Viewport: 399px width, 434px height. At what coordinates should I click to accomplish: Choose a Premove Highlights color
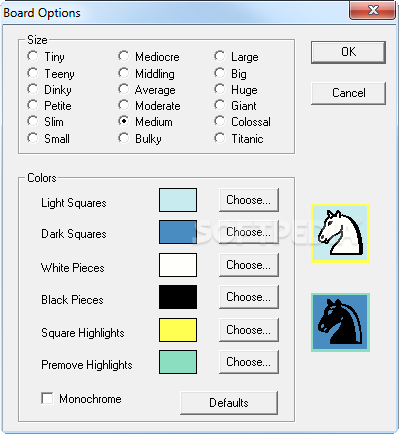coord(249,362)
